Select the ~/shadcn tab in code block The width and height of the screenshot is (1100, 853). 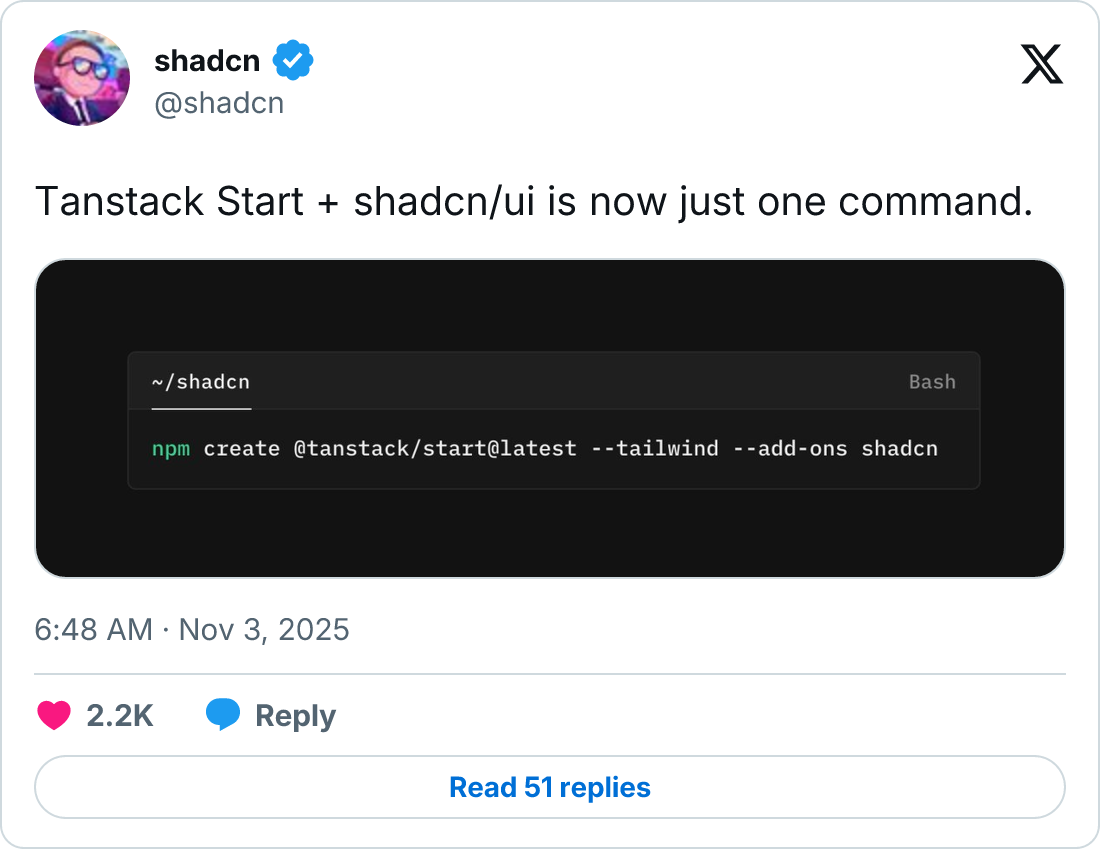point(201,382)
